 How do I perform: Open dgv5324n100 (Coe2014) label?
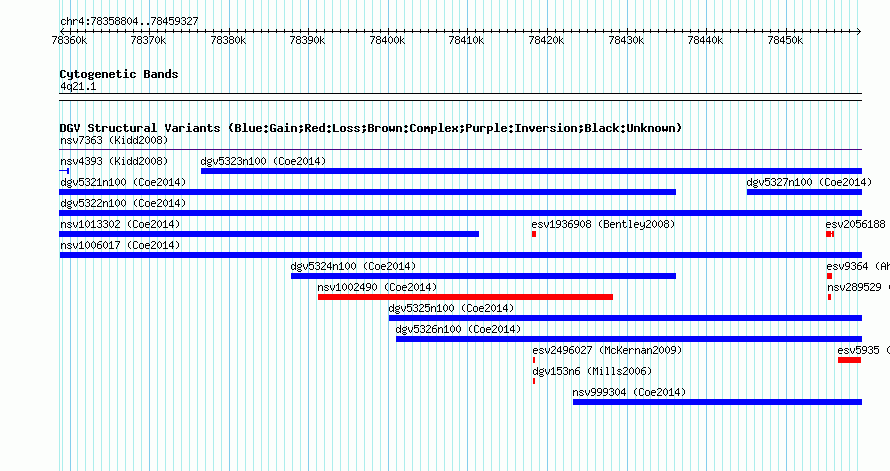pyautogui.click(x=353, y=266)
